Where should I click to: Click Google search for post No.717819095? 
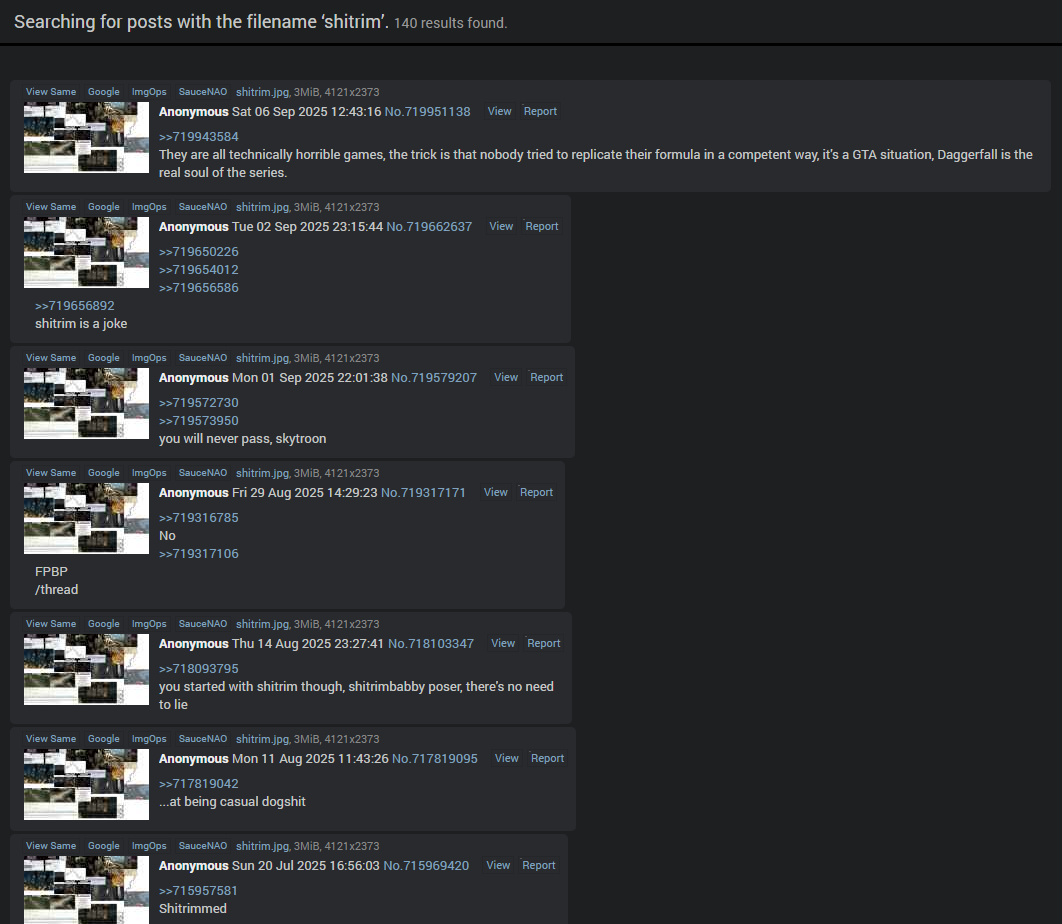pyautogui.click(x=104, y=740)
